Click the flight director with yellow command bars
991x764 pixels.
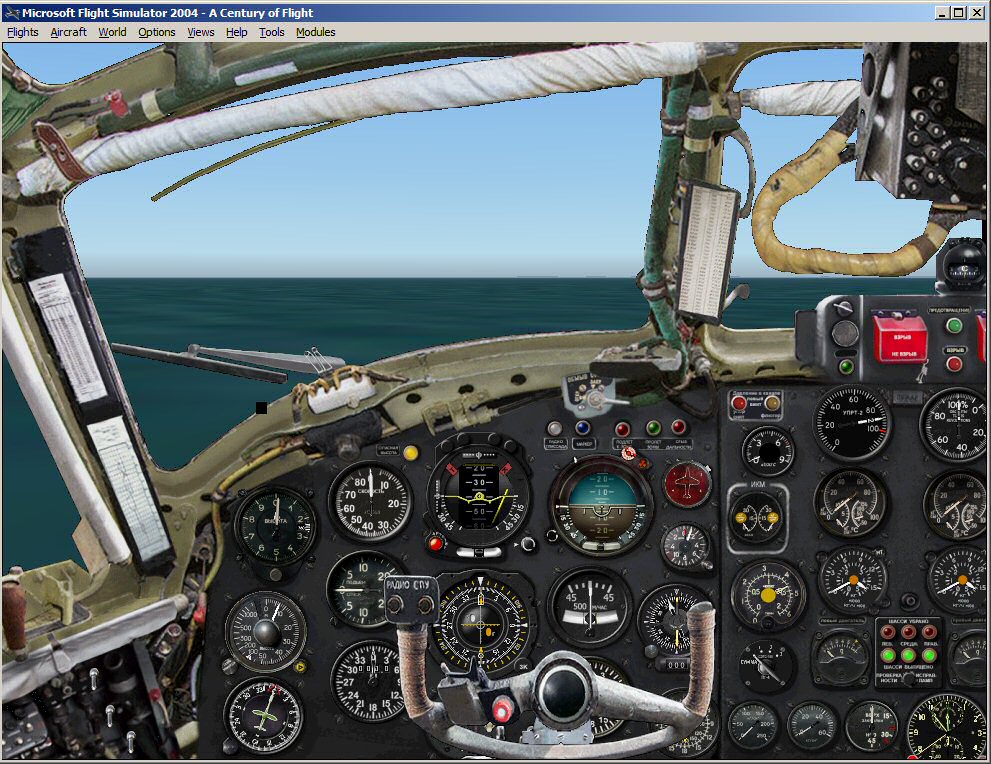coord(478,496)
